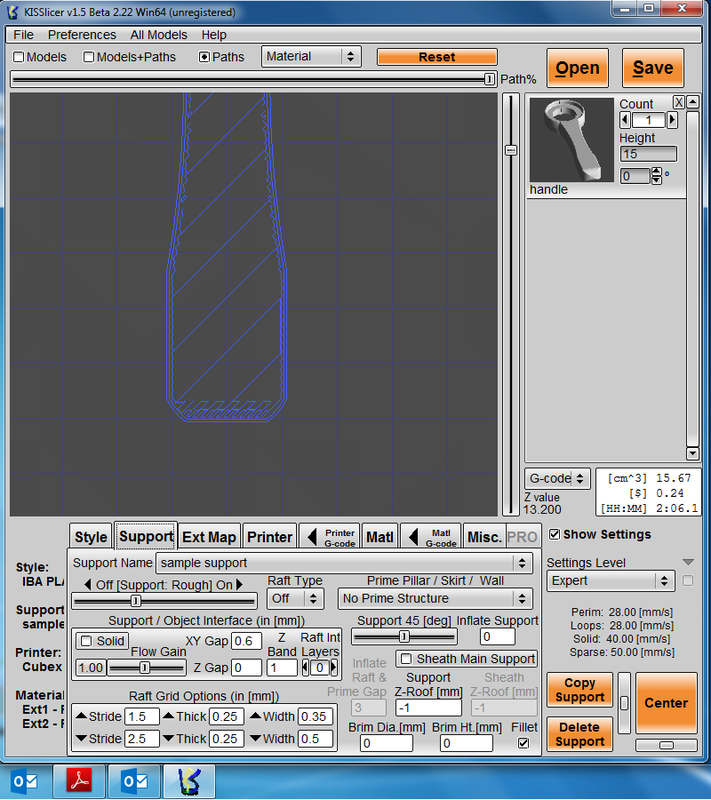Open the Material color mode dropdown
Viewport: 711px width, 800px height.
tap(312, 57)
